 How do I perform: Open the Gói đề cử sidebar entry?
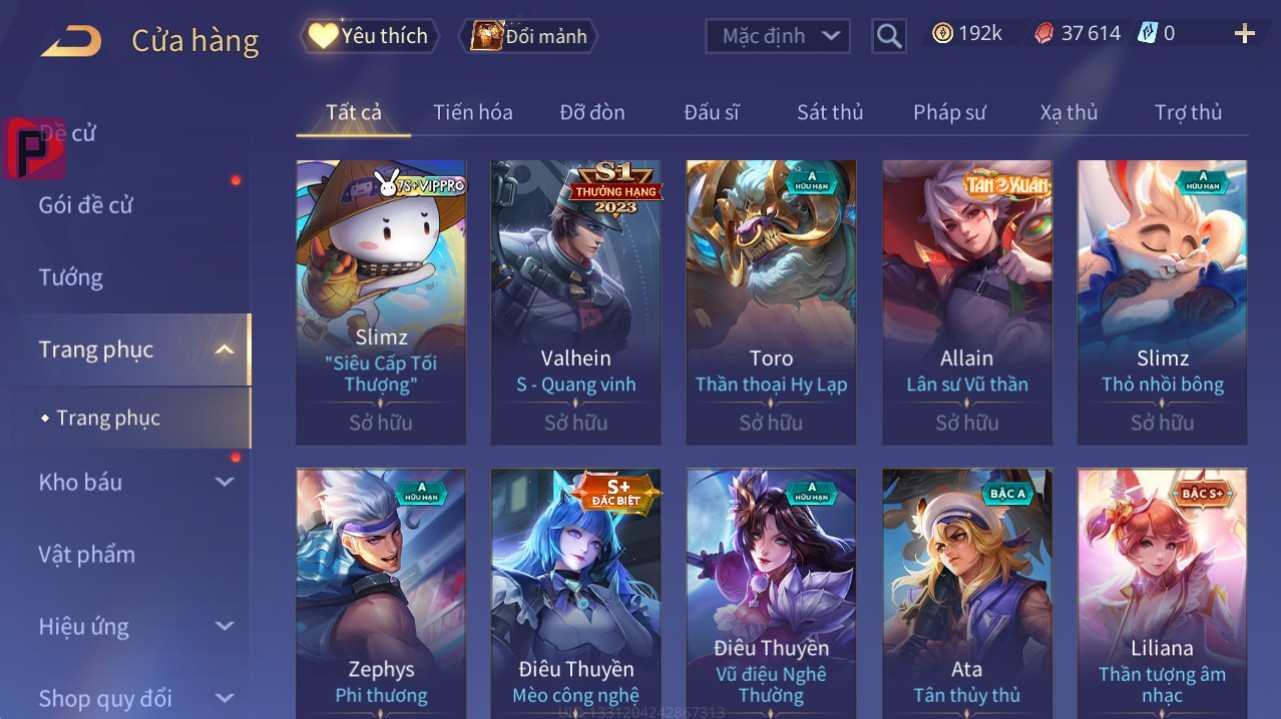[x=86, y=205]
